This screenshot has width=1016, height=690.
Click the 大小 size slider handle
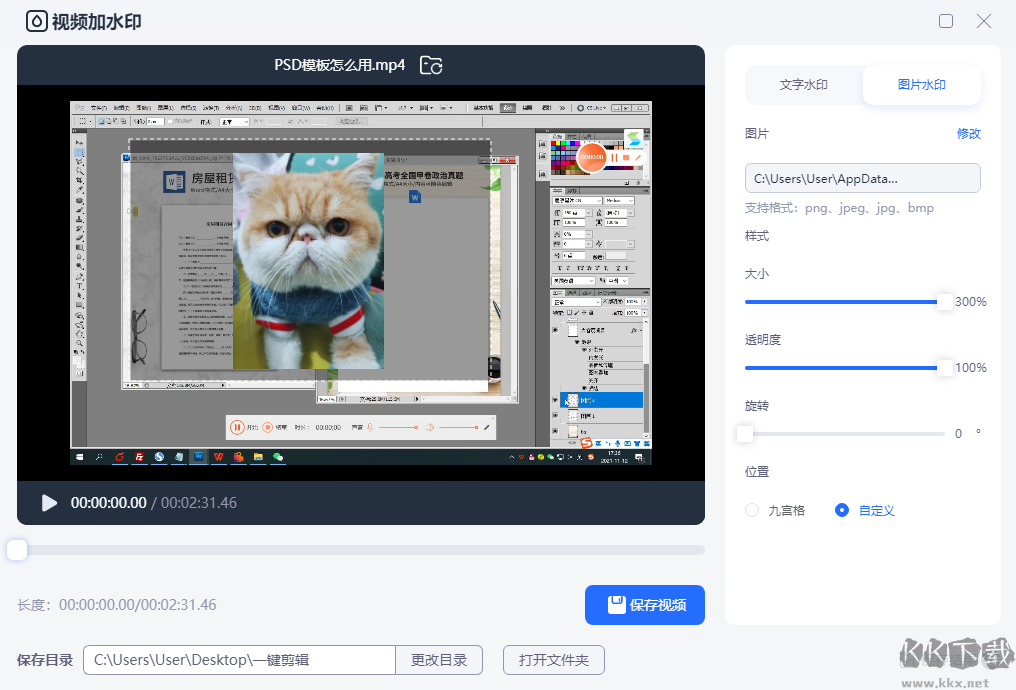(944, 302)
